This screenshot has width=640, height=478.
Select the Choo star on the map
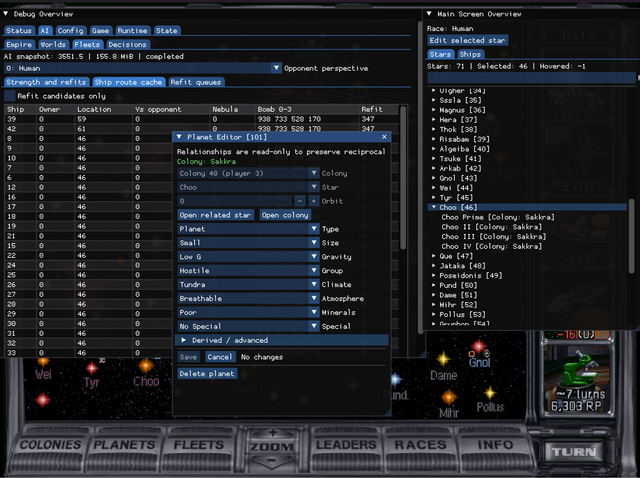(x=146, y=366)
